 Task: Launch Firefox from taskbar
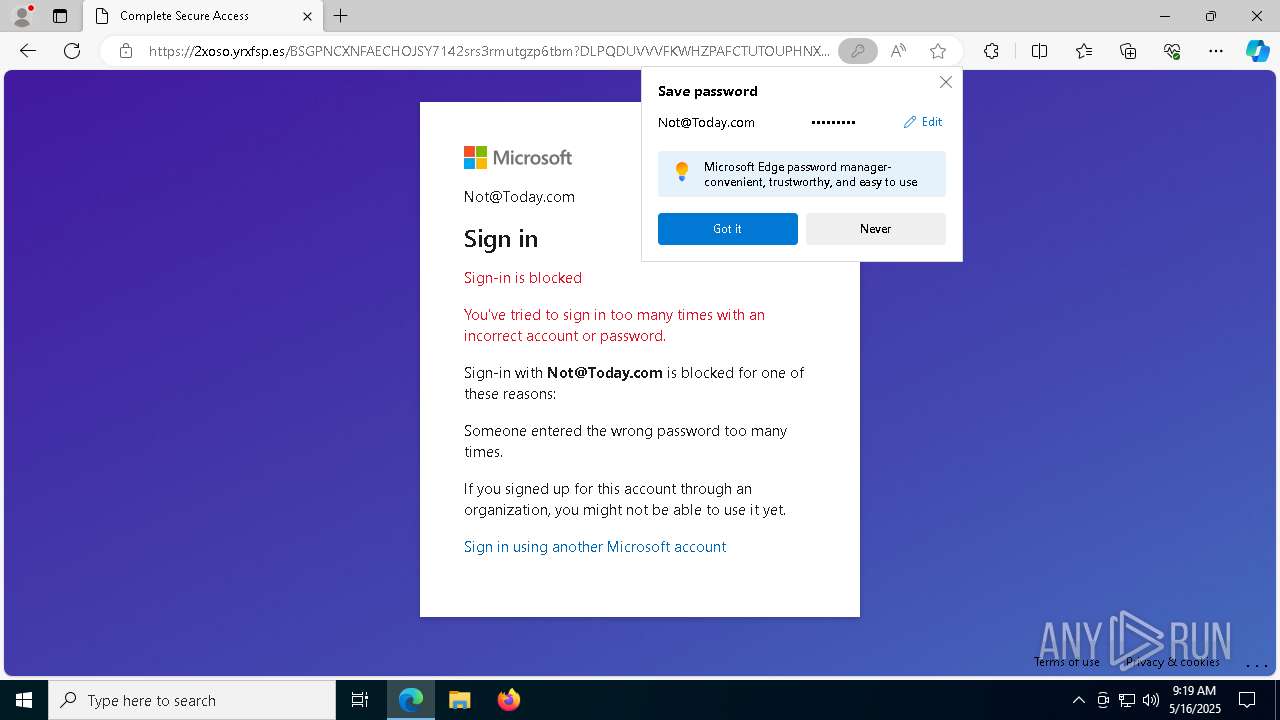tap(508, 700)
